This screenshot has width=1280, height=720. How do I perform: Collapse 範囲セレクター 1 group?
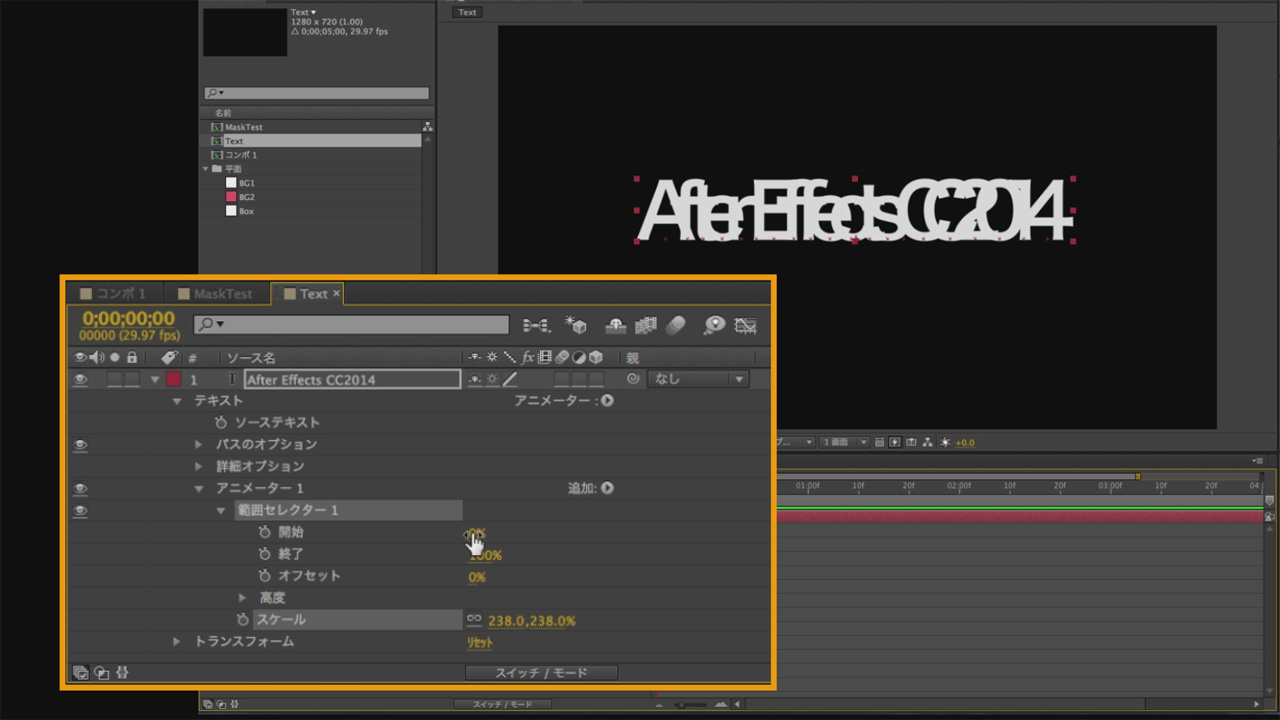pyautogui.click(x=221, y=511)
